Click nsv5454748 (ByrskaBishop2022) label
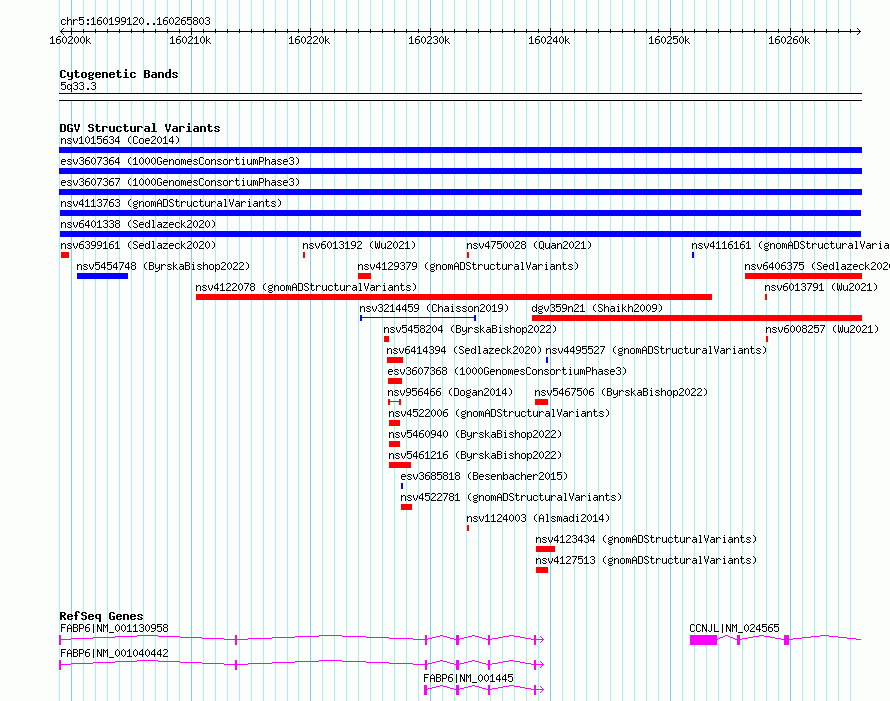Screen dimensions: 890x701 (x=163, y=266)
